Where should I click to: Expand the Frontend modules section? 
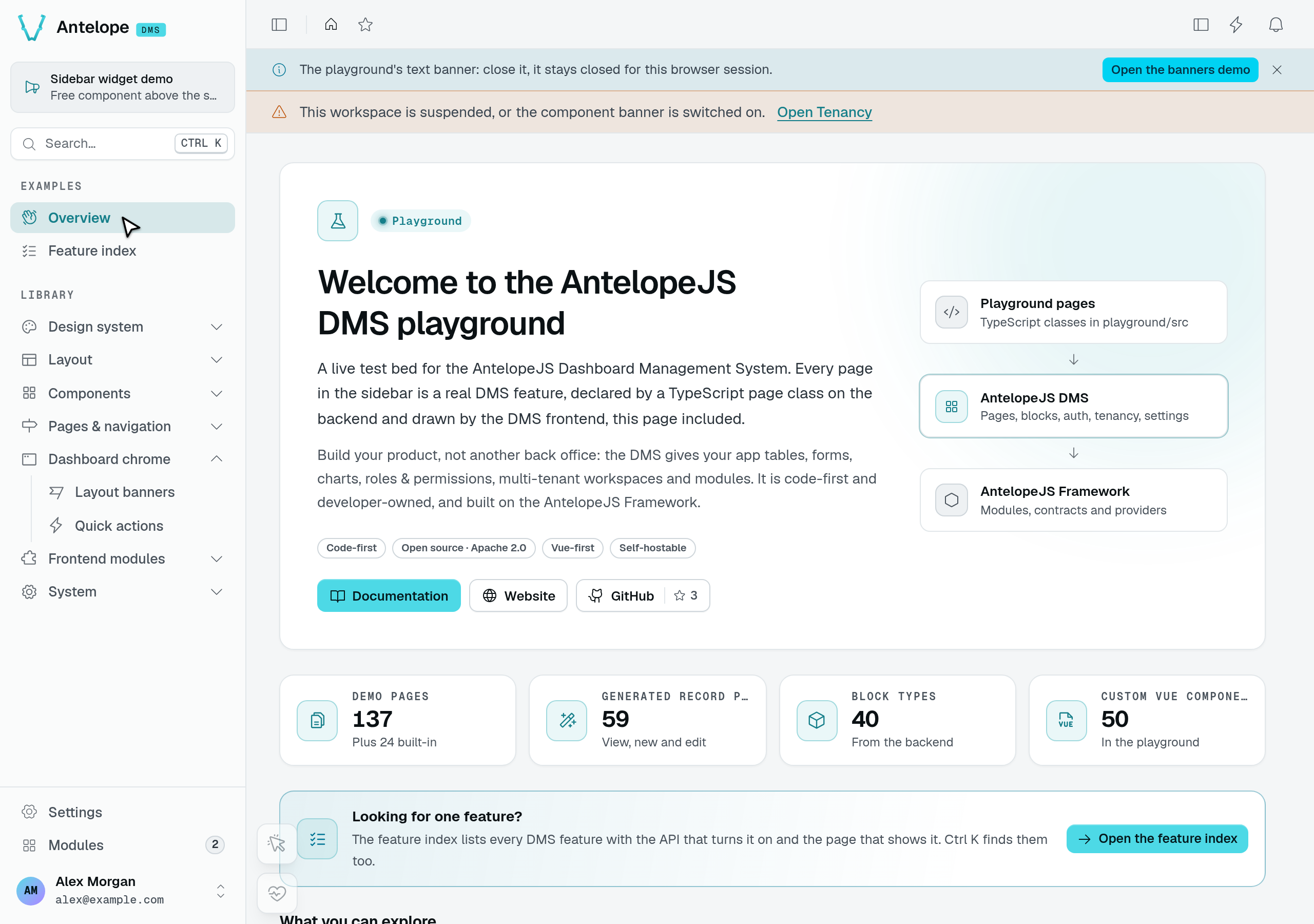(x=123, y=559)
